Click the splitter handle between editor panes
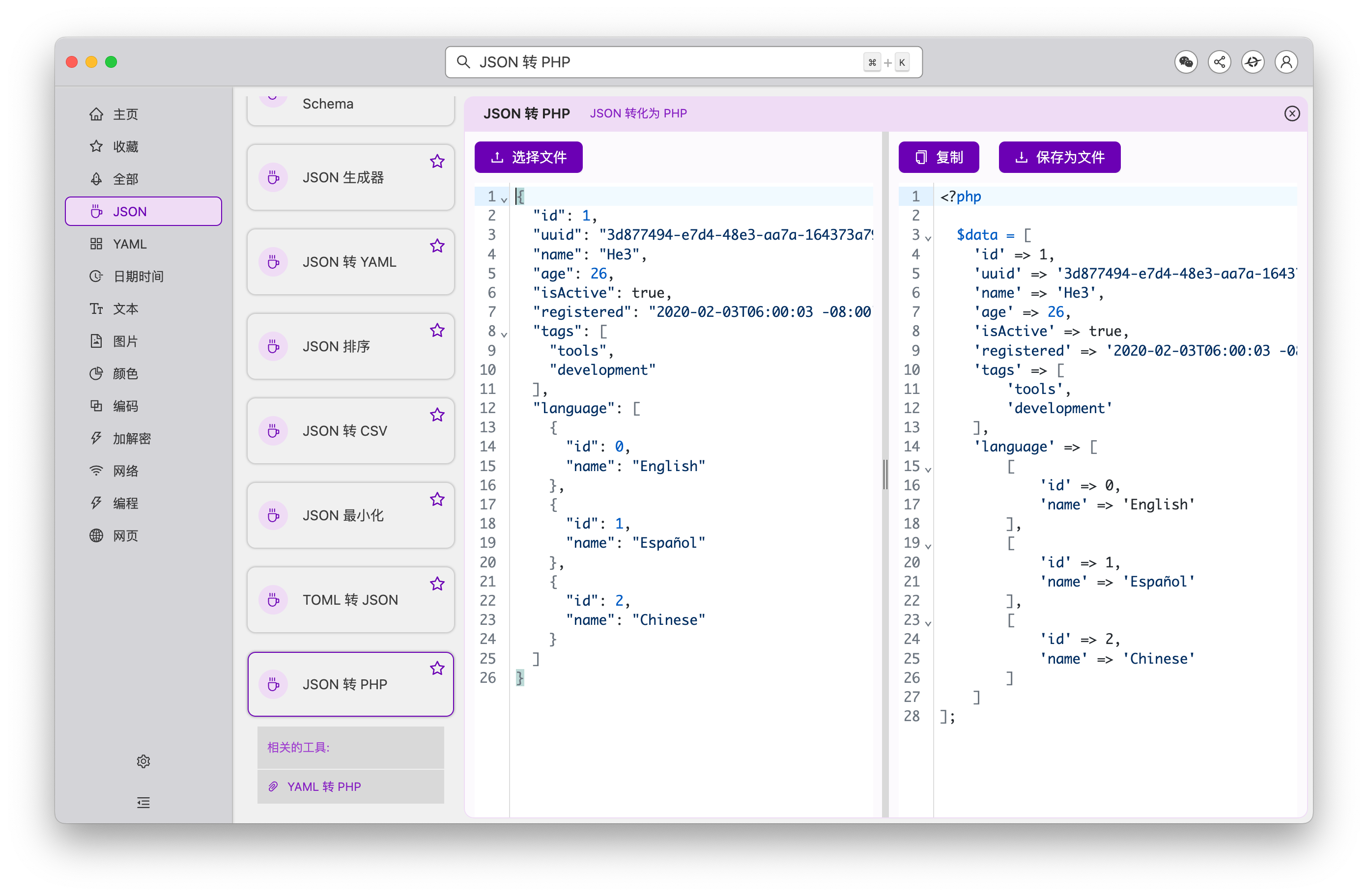The image size is (1368, 896). point(885,474)
